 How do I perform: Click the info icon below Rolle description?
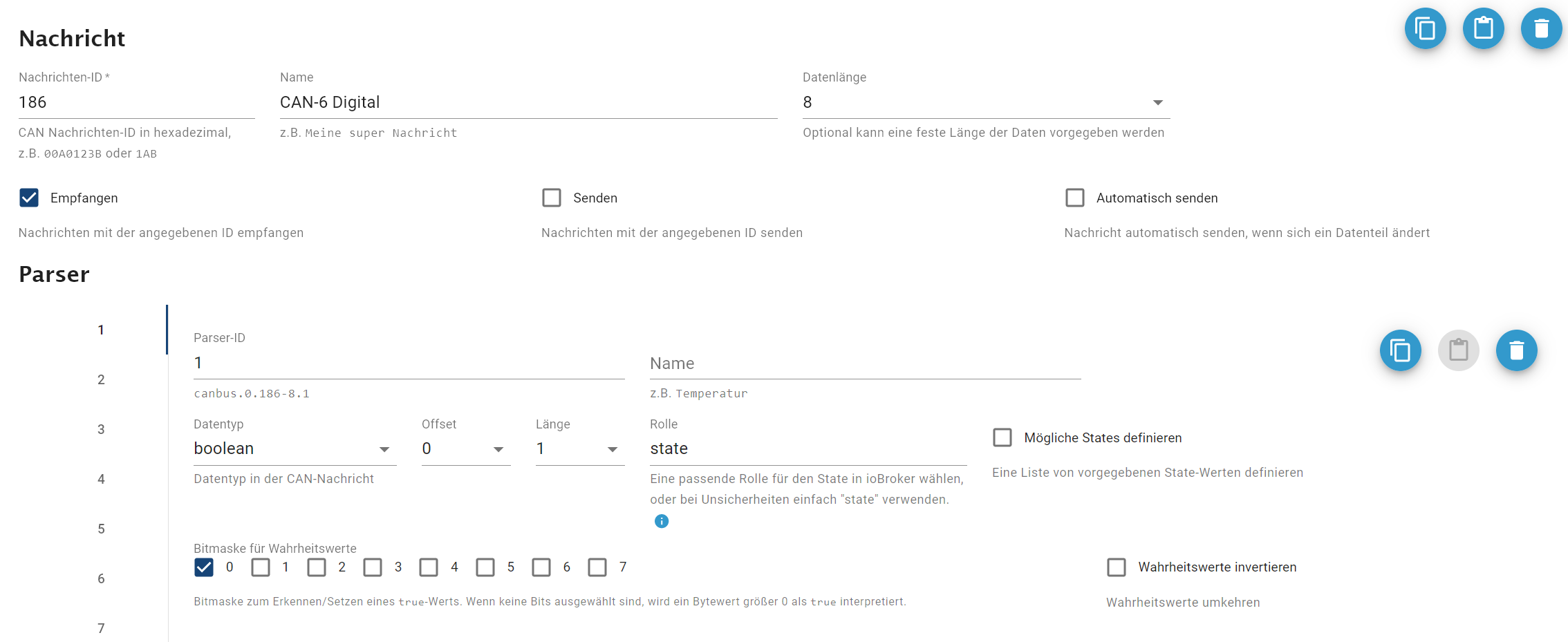click(x=662, y=521)
